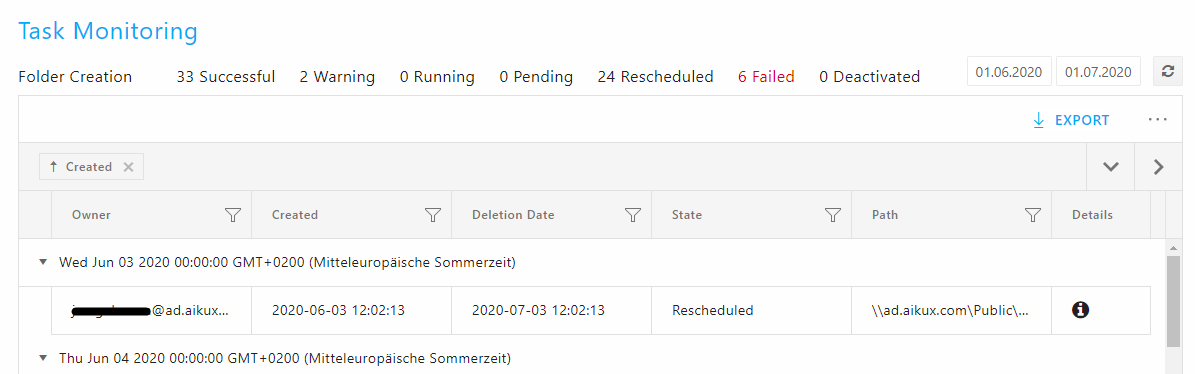
Task: Click the right chevron in group panel
Action: point(1158,167)
